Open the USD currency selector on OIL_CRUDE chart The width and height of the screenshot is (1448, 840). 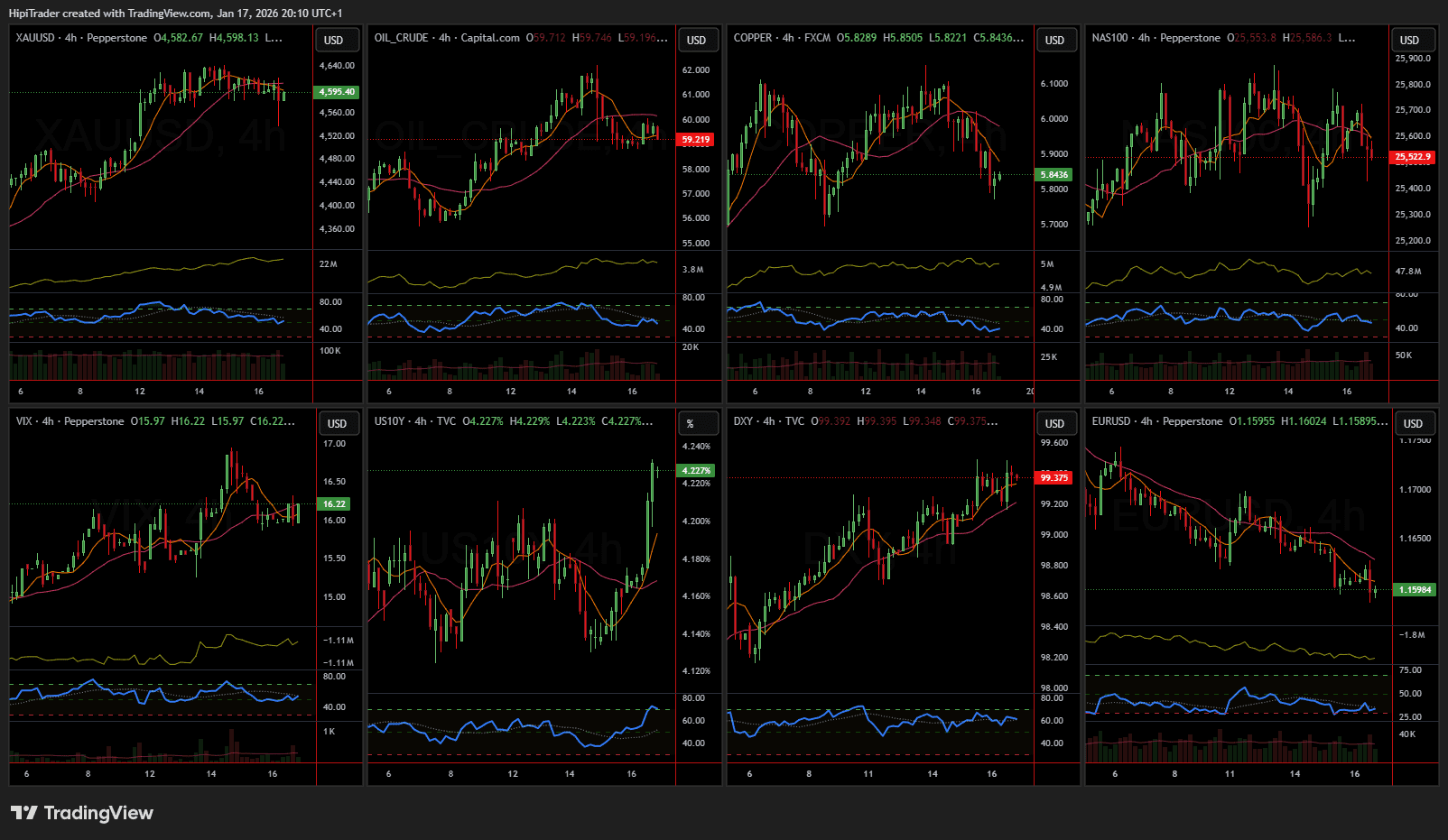click(x=697, y=40)
